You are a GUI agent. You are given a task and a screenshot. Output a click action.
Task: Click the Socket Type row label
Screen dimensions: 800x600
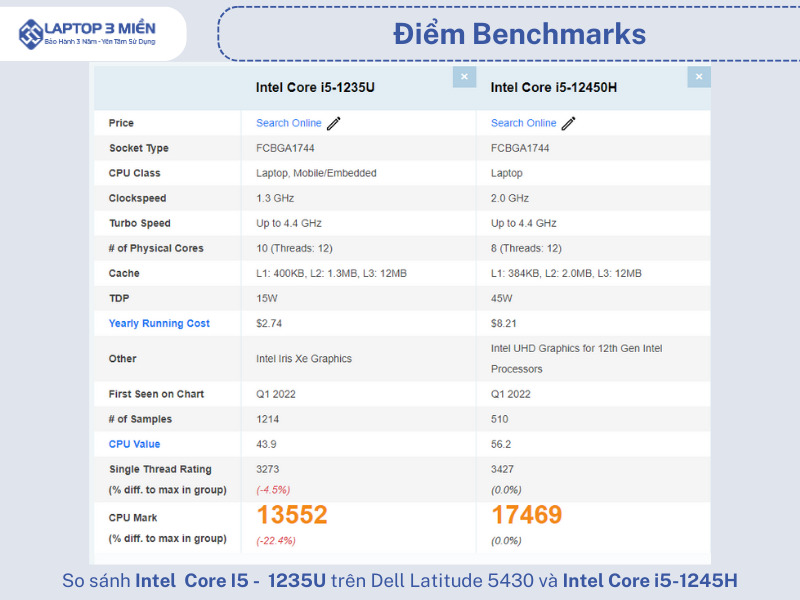139,148
